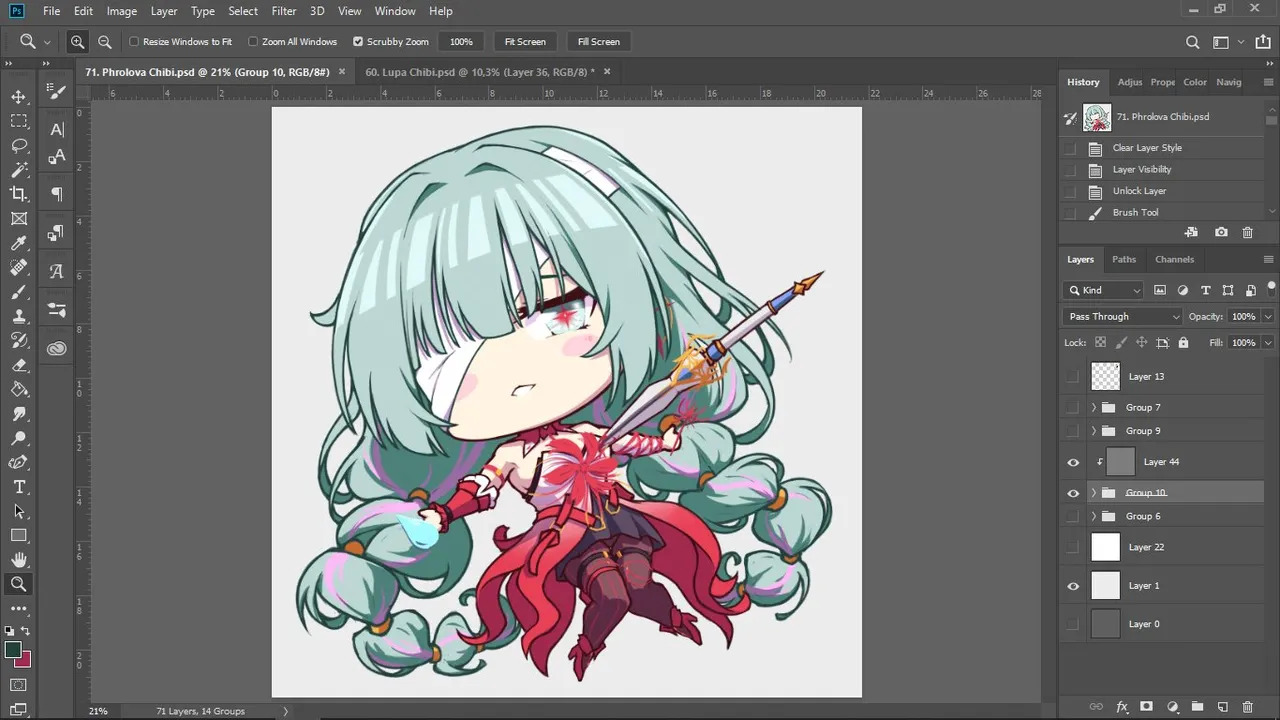1280x720 pixels.
Task: Choose the Zoom Out mode icon
Action: tap(104, 42)
